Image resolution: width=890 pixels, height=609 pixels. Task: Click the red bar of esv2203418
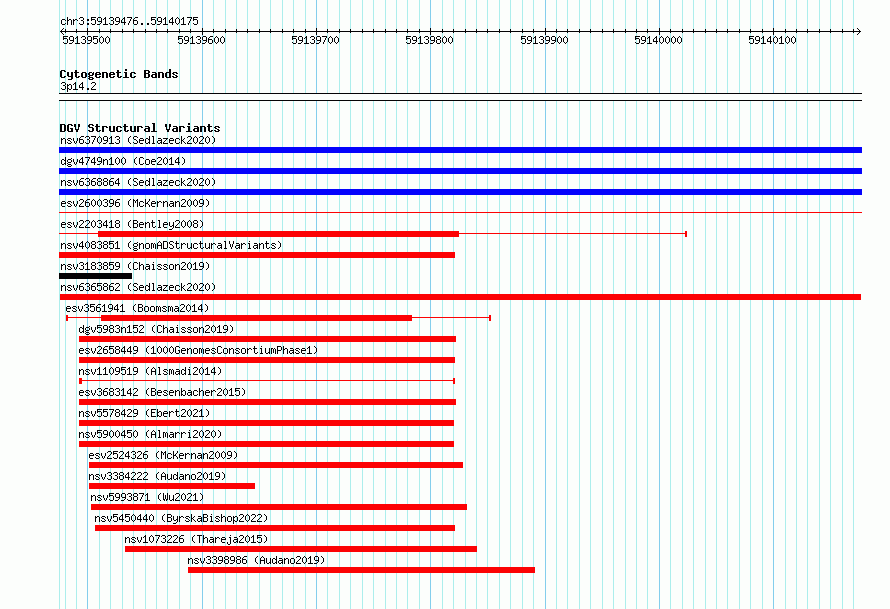(x=278, y=234)
